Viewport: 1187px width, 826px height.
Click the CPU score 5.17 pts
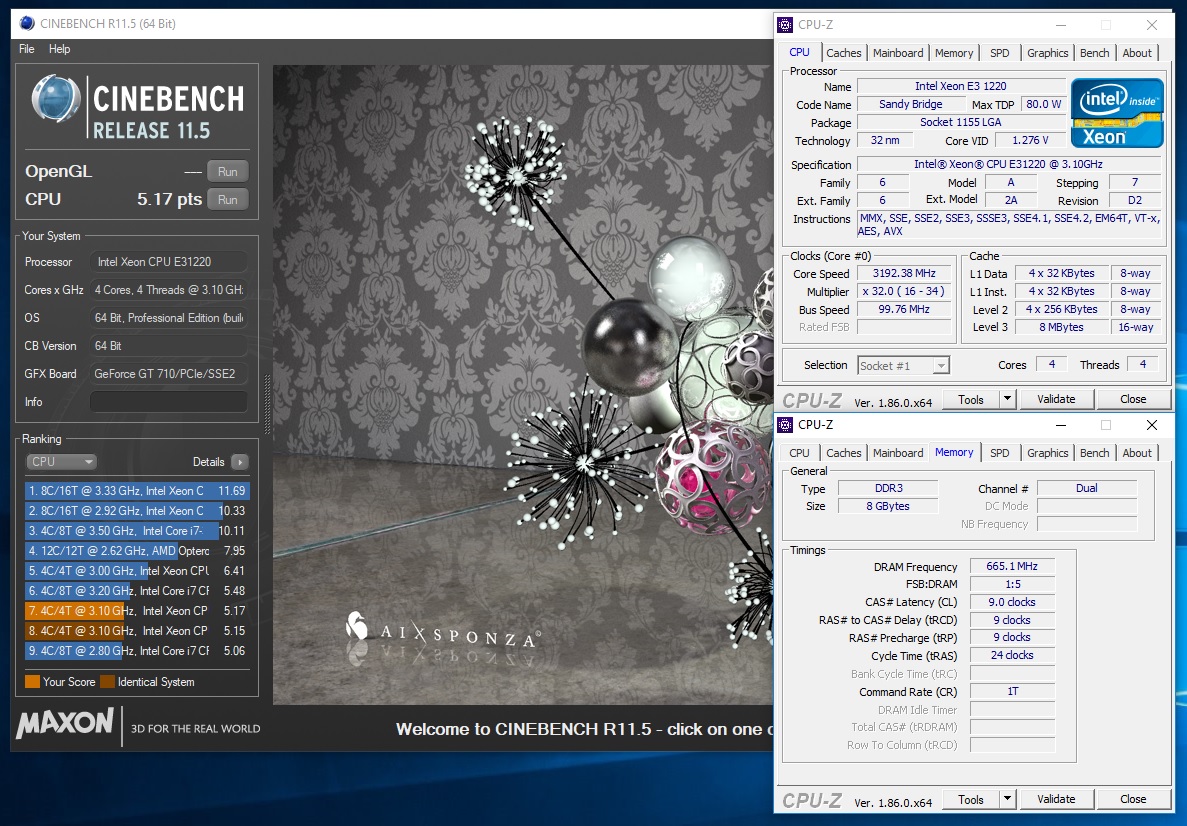pos(170,199)
